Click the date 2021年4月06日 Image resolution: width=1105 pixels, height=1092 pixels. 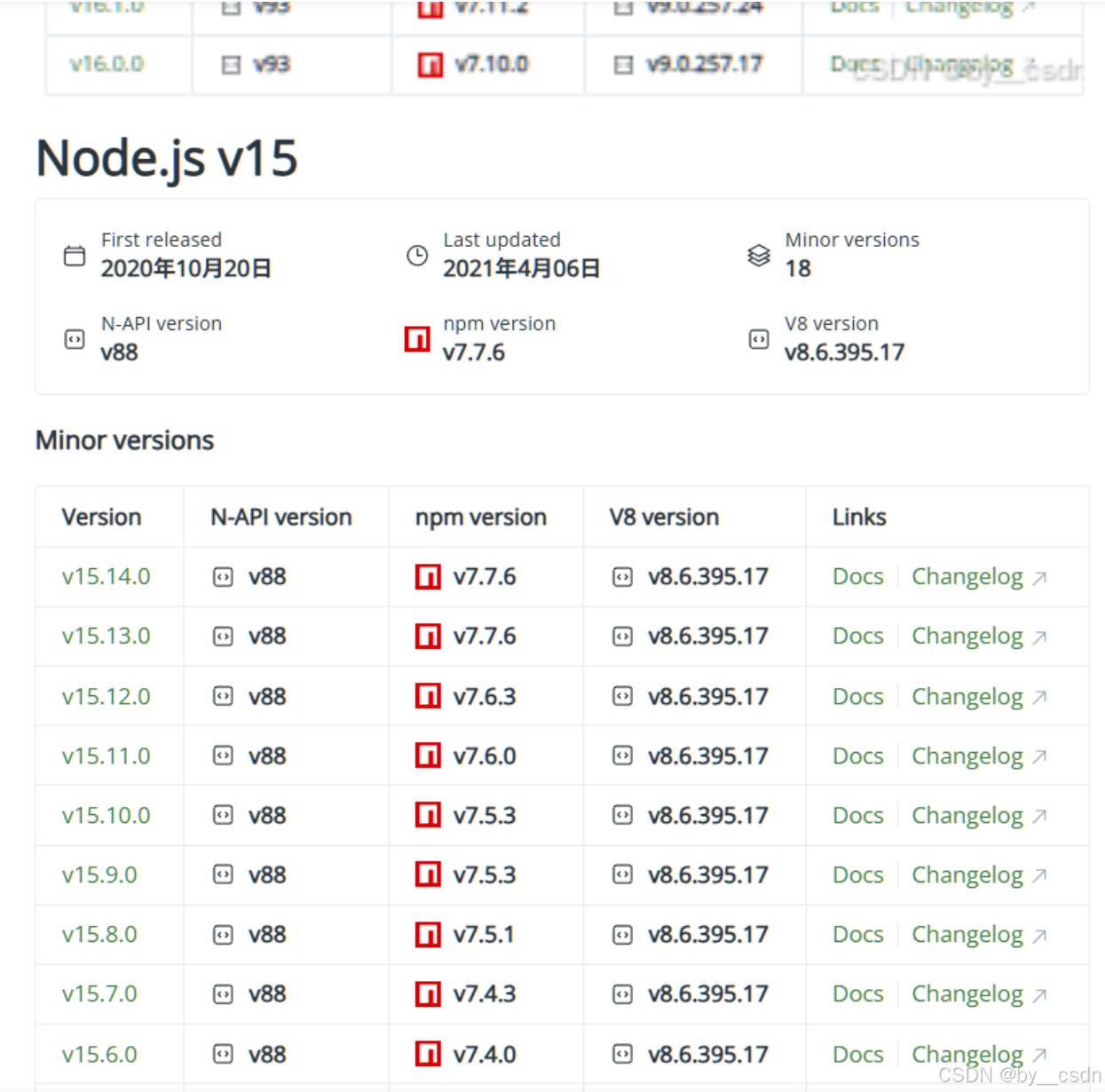tap(521, 268)
